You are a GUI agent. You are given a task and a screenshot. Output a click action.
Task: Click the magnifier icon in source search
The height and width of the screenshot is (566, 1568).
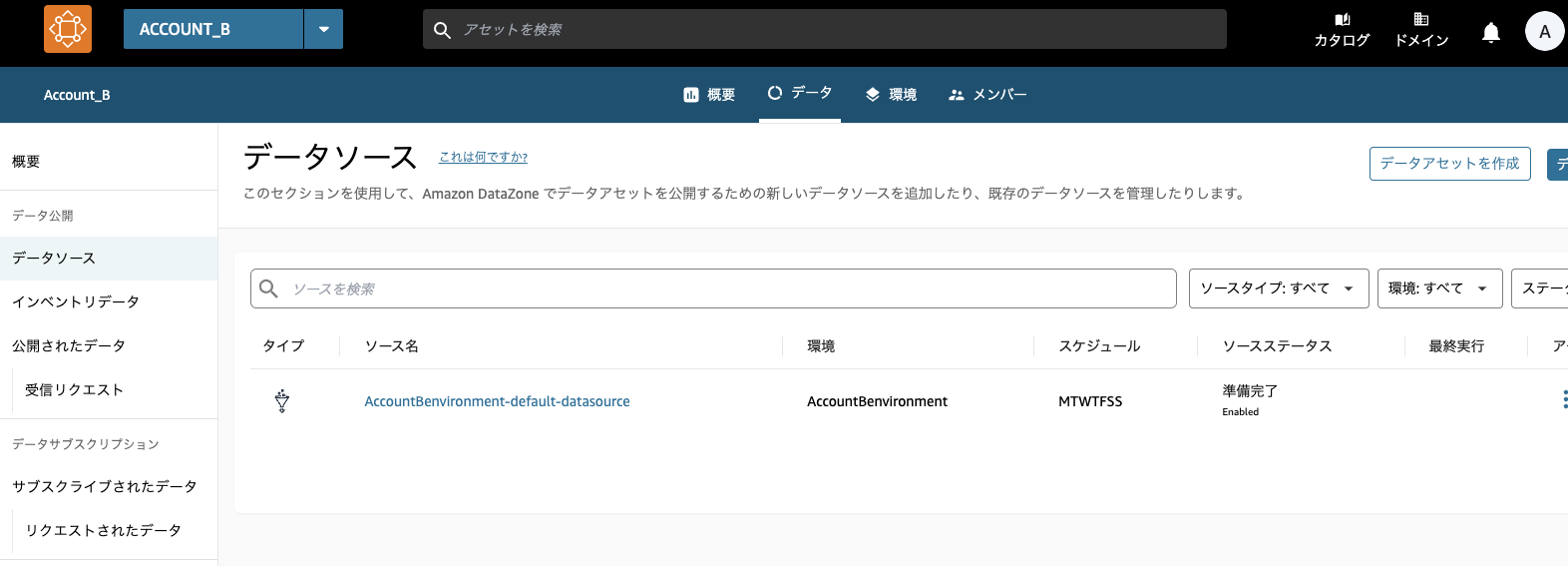pyautogui.click(x=268, y=288)
